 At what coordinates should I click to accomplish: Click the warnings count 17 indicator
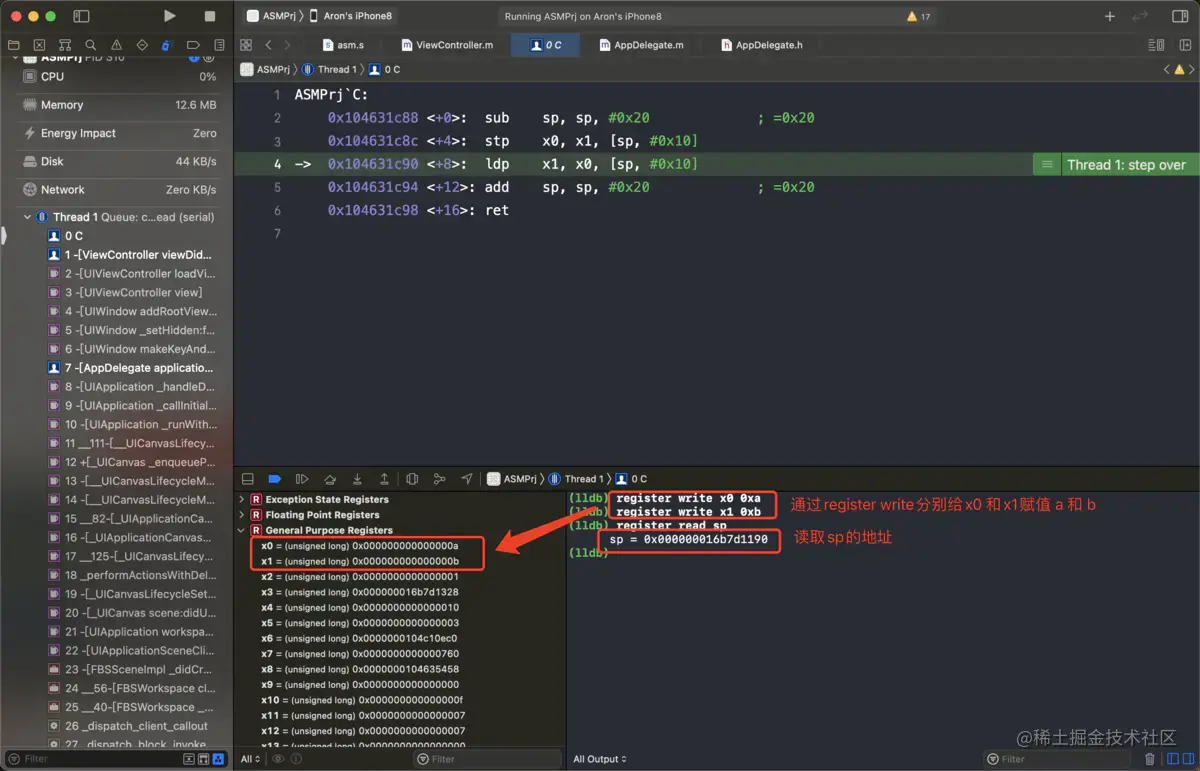(x=918, y=17)
